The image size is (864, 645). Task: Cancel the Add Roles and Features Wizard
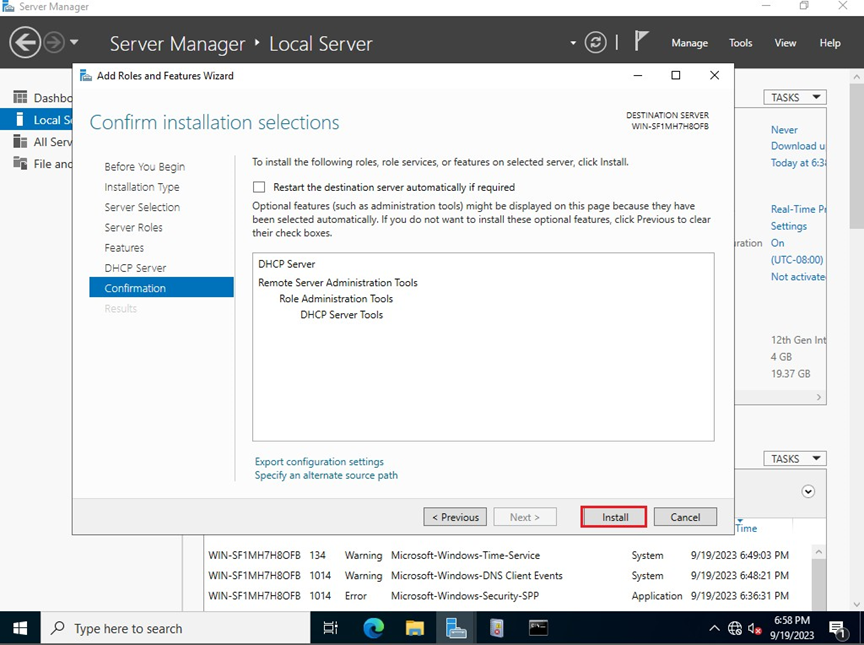(x=685, y=517)
